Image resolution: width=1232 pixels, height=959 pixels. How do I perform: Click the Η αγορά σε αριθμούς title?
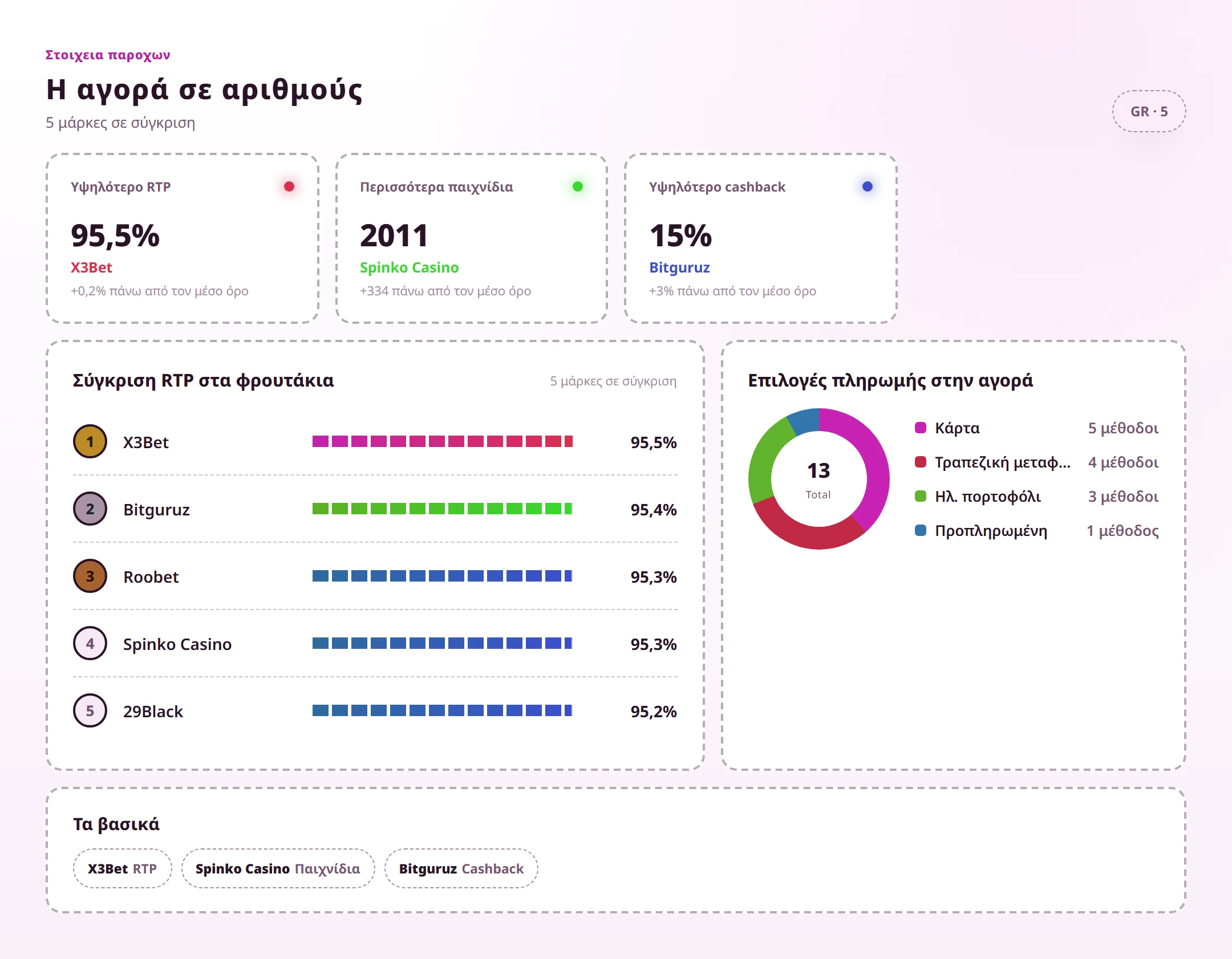click(204, 91)
